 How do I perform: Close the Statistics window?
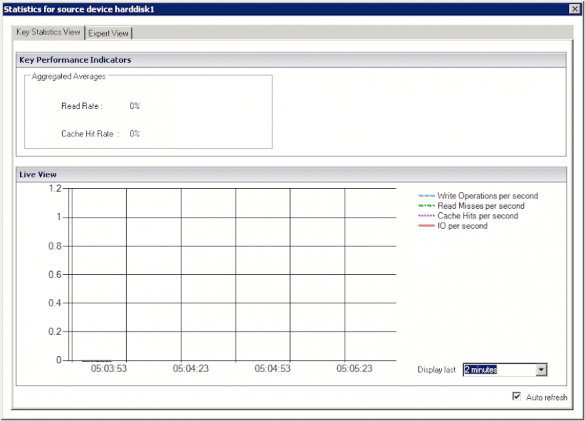coord(575,9)
